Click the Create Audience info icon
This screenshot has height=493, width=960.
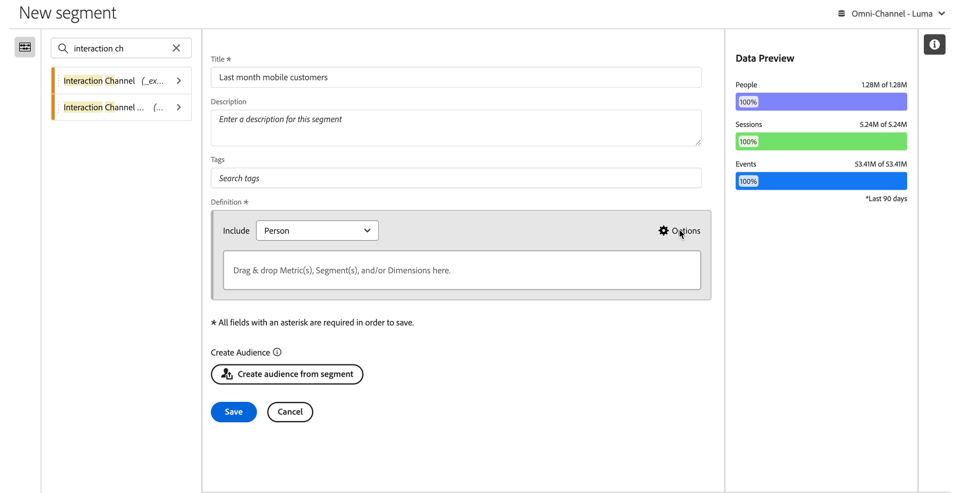[x=277, y=352]
